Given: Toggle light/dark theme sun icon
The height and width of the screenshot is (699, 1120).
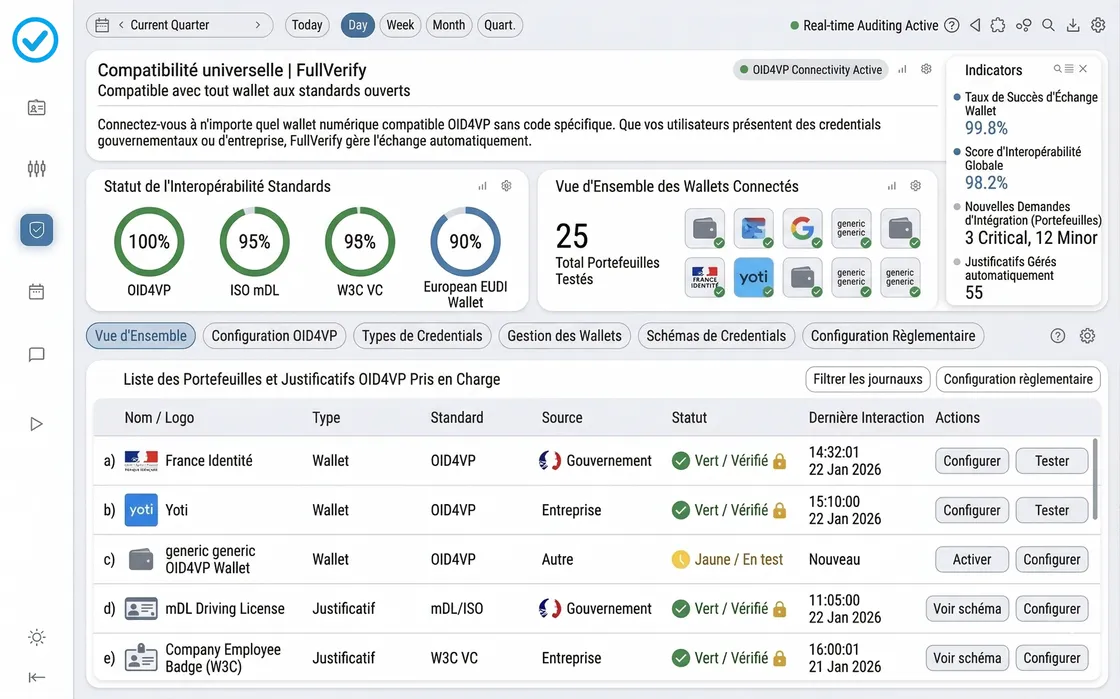Looking at the screenshot, I should pos(37,637).
